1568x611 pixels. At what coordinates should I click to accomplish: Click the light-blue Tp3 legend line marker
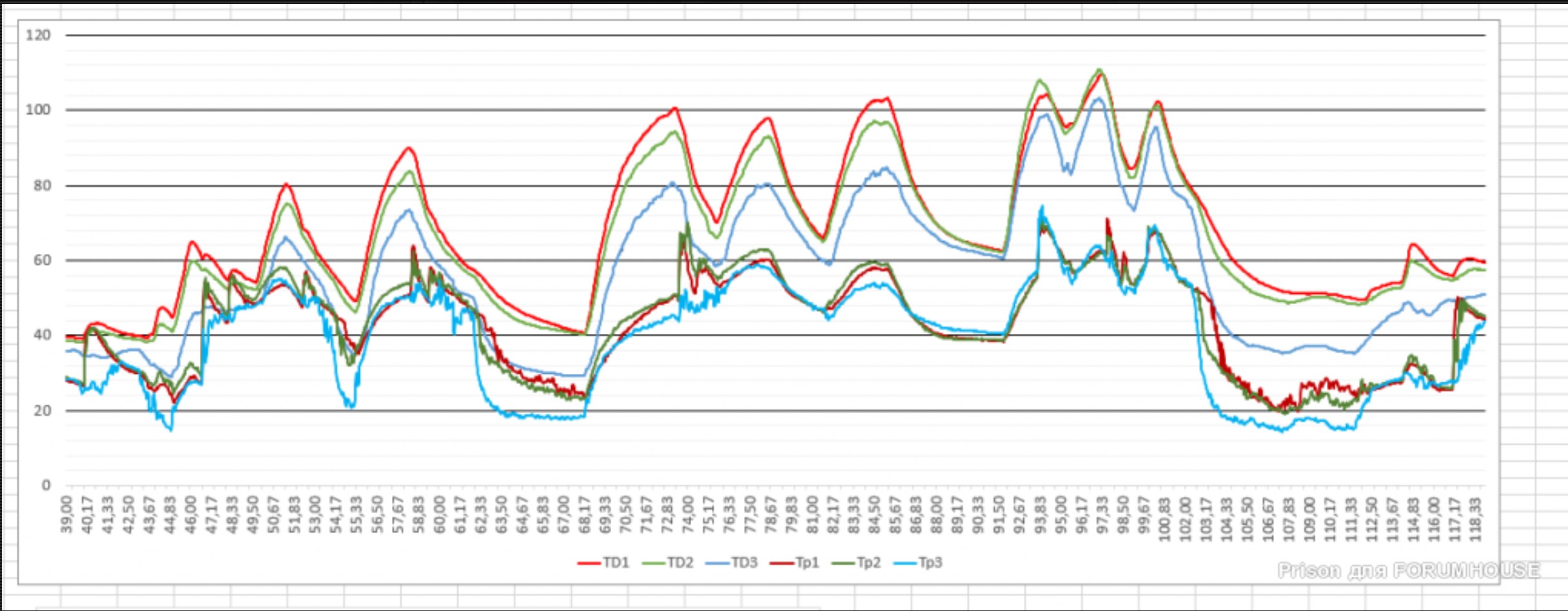905,563
